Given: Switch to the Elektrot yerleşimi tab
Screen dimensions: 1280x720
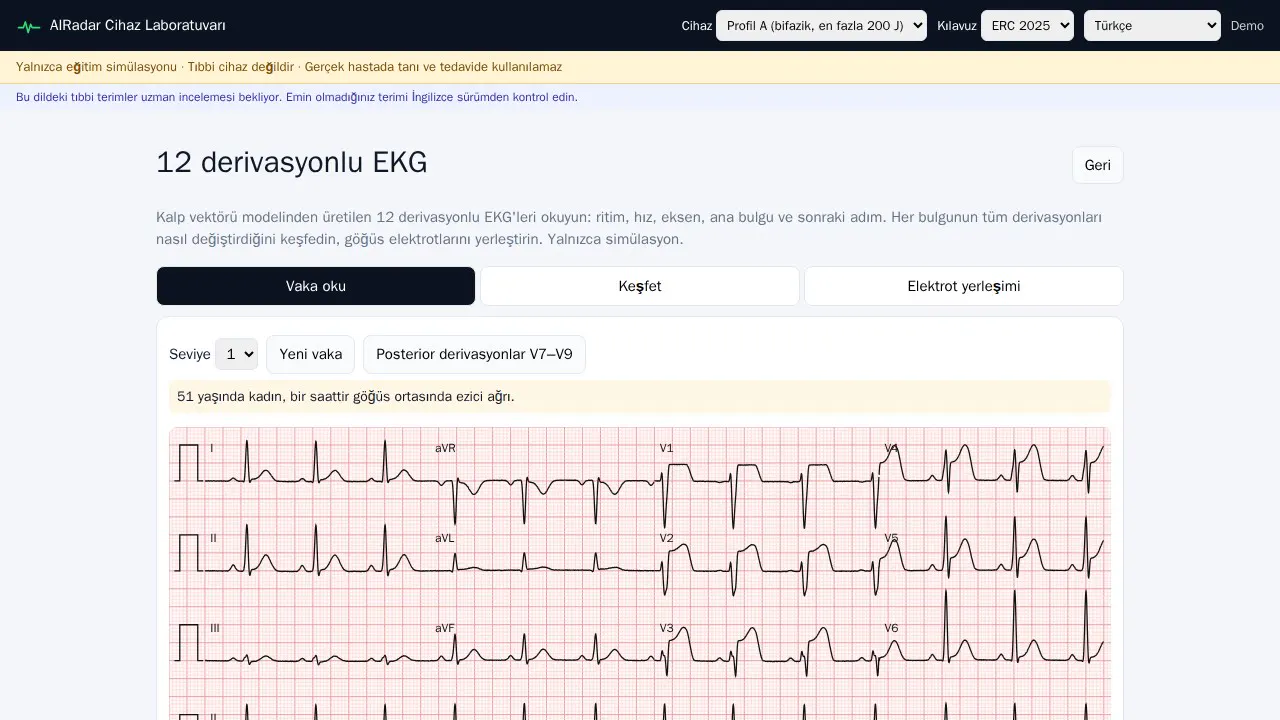Looking at the screenshot, I should [x=964, y=286].
